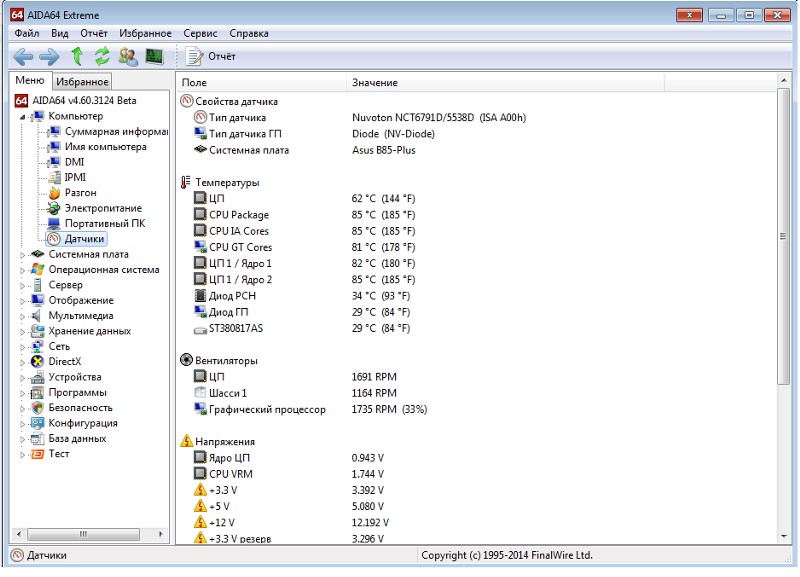Screen dimensions: 800x577
Task: Switch to the Меню tab
Action: [x=30, y=81]
